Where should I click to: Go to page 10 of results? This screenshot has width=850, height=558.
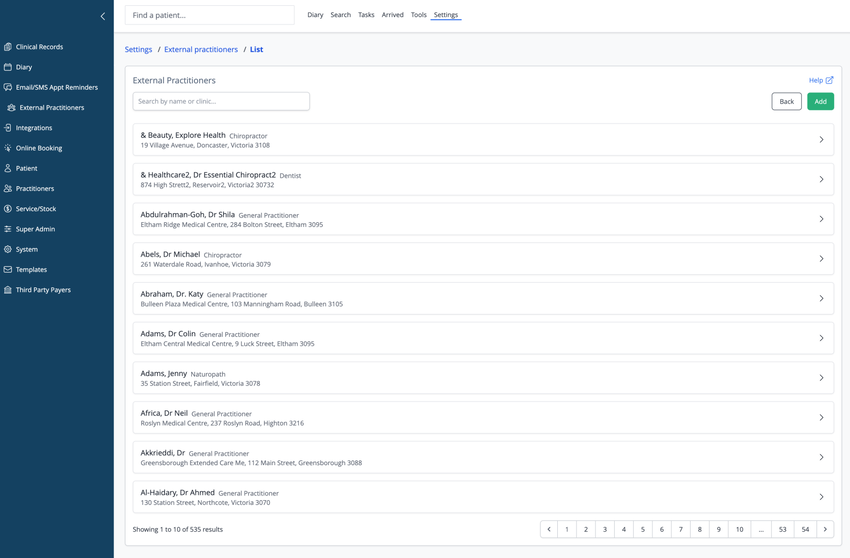point(739,529)
